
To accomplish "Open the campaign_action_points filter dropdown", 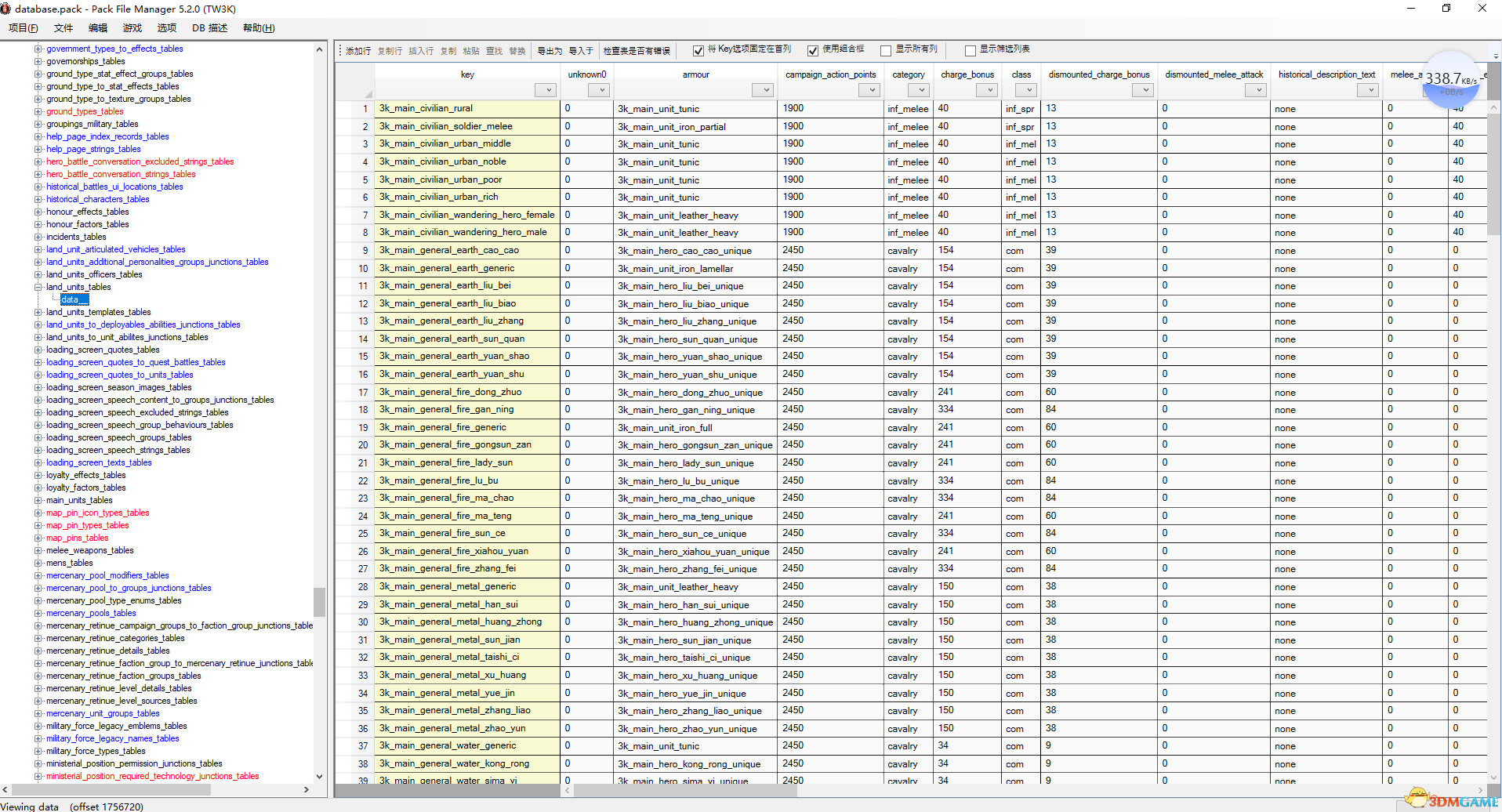I will (x=870, y=90).
